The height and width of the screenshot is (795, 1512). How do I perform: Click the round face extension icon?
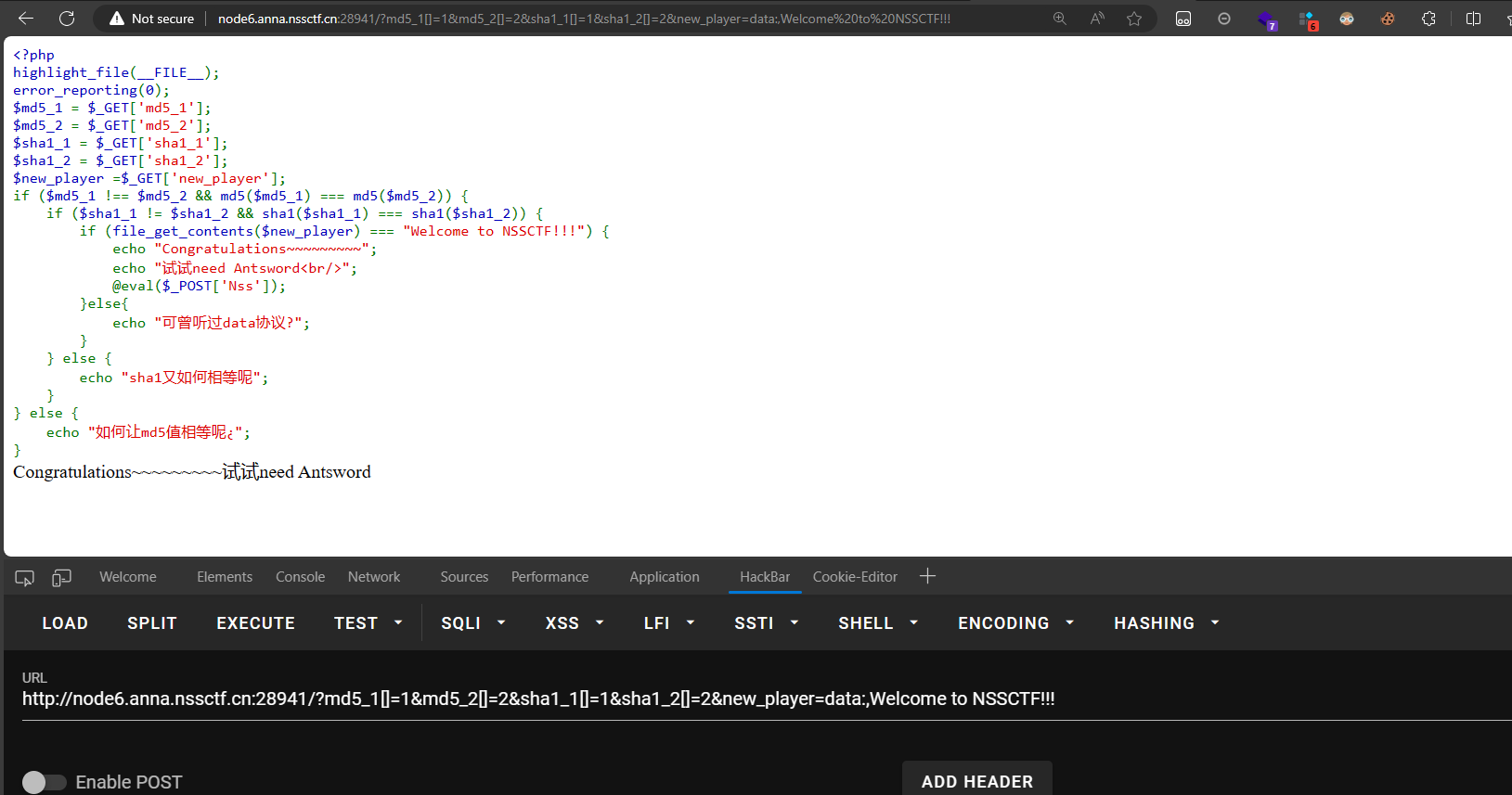point(1347,19)
